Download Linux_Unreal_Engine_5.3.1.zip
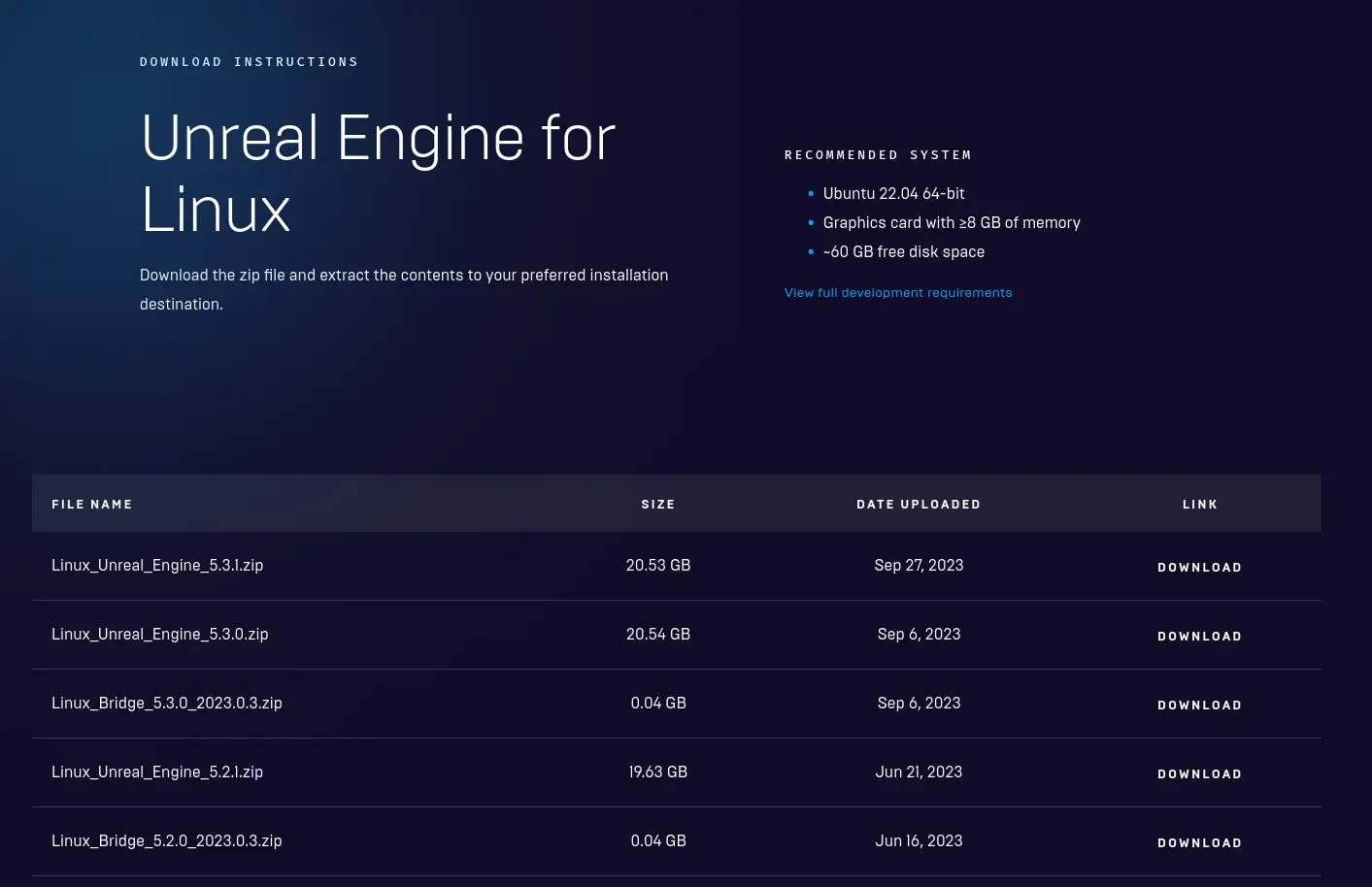The image size is (1372, 887). pos(1199,567)
